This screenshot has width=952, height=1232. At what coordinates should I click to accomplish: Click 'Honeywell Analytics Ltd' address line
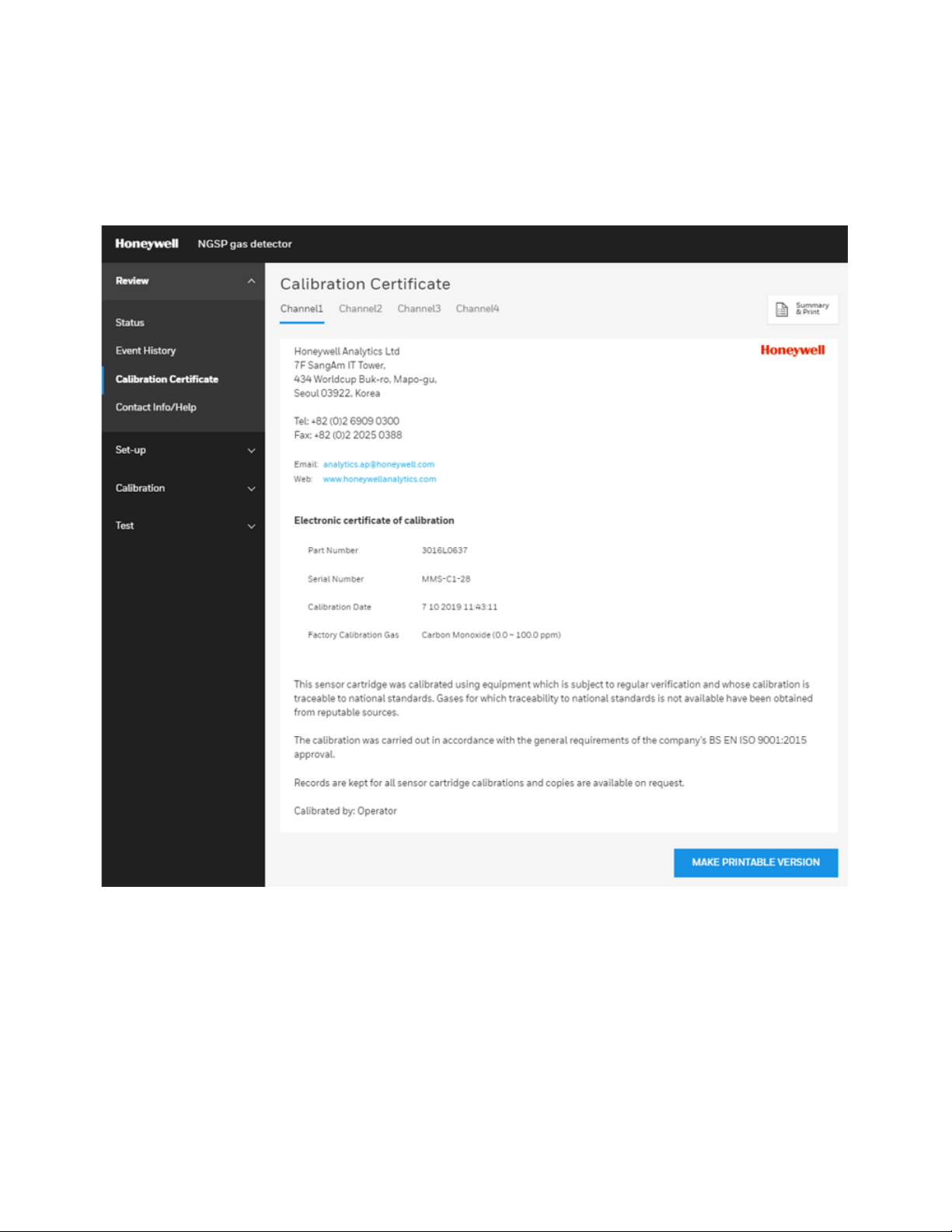coord(347,351)
